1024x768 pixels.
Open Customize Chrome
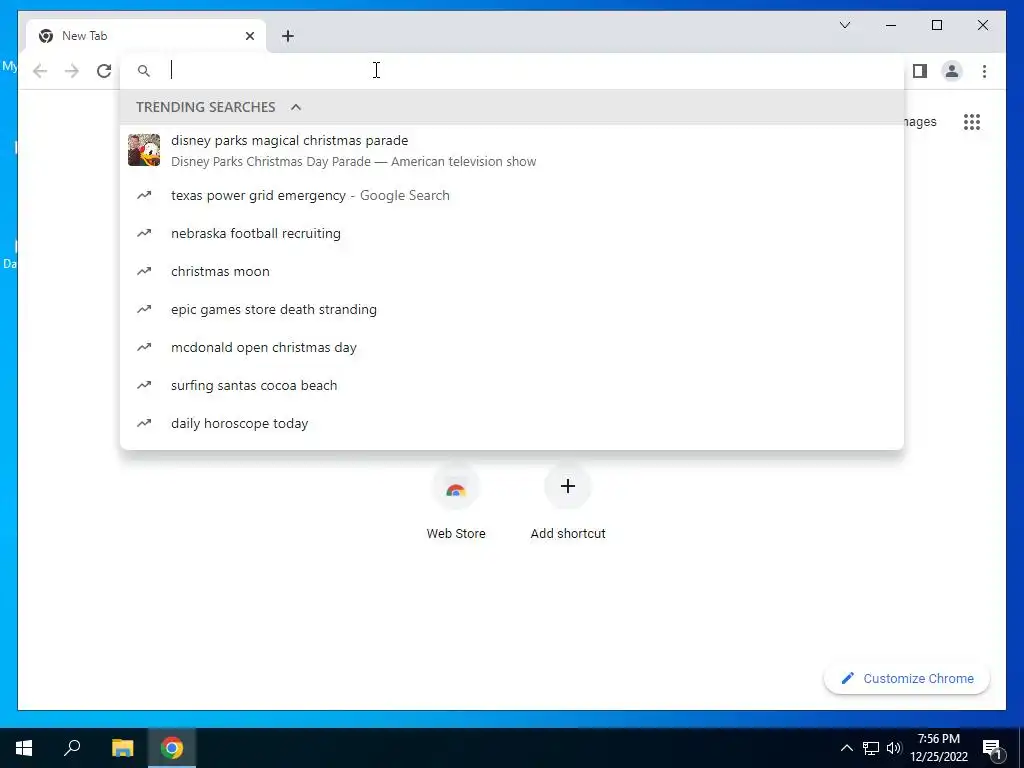coord(906,679)
